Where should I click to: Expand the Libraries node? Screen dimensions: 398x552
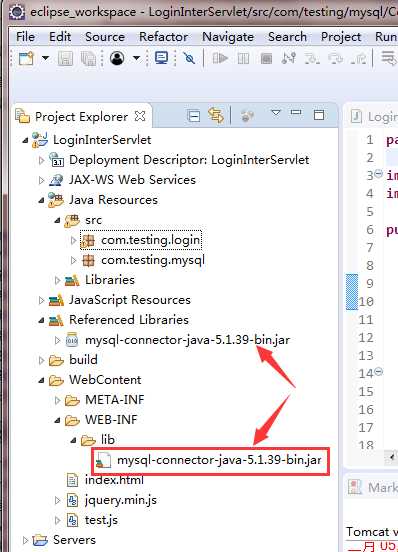57,280
